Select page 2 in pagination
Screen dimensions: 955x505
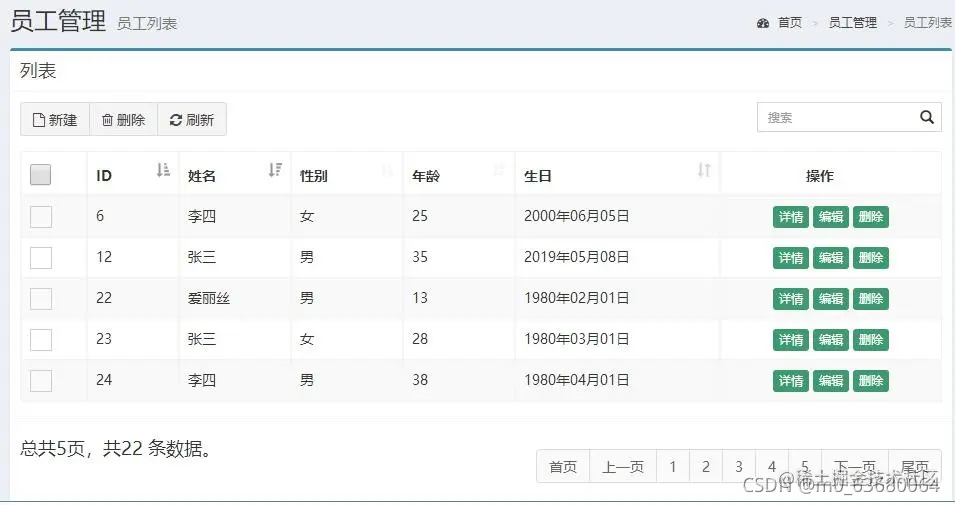(706, 467)
